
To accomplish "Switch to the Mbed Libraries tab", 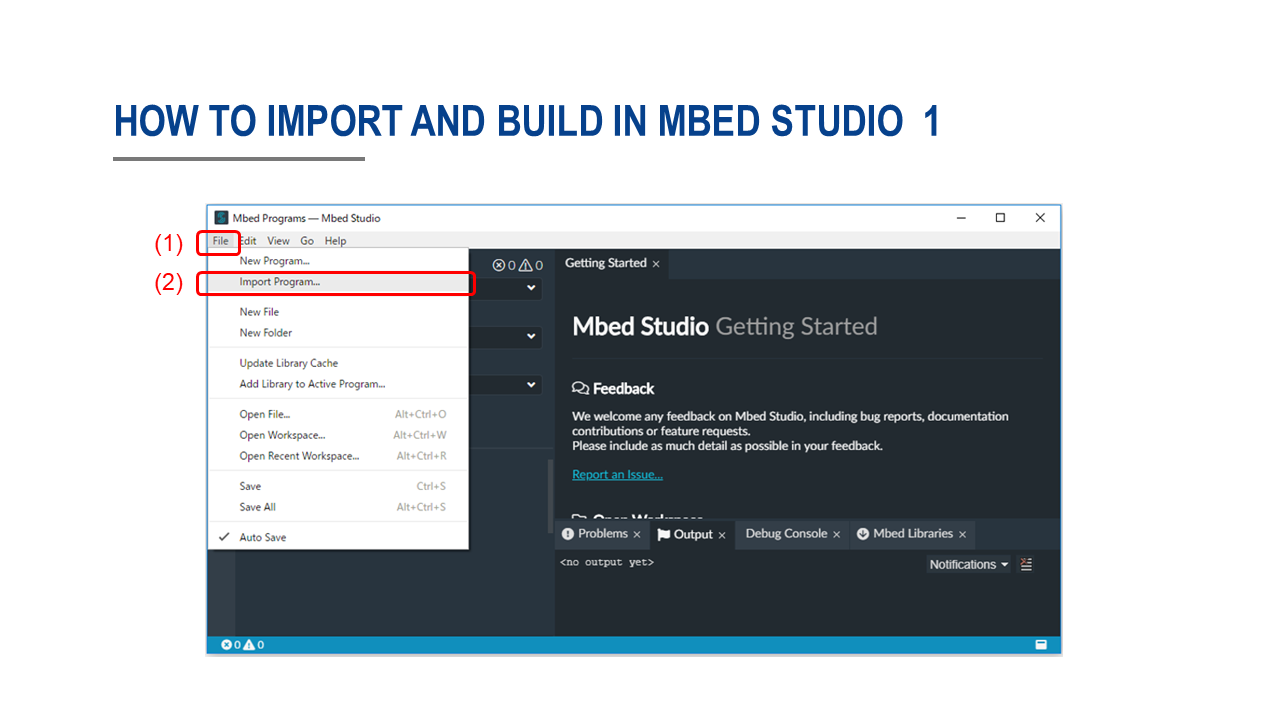I will [x=912, y=534].
